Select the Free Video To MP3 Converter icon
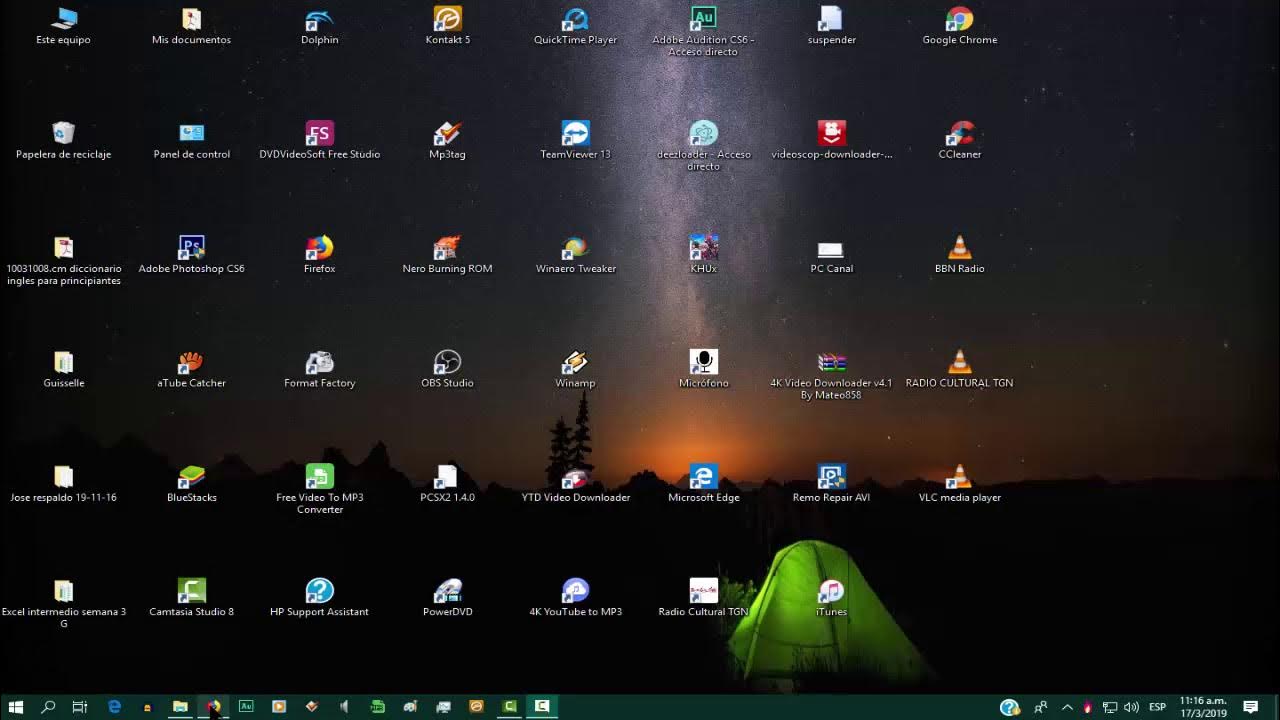Viewport: 1280px width, 720px height. click(319, 488)
